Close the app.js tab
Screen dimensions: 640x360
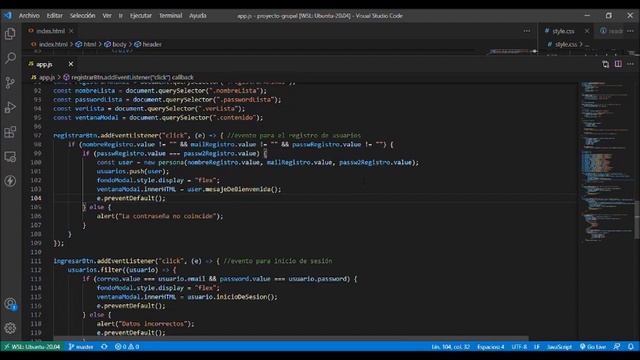pyautogui.click(x=71, y=64)
